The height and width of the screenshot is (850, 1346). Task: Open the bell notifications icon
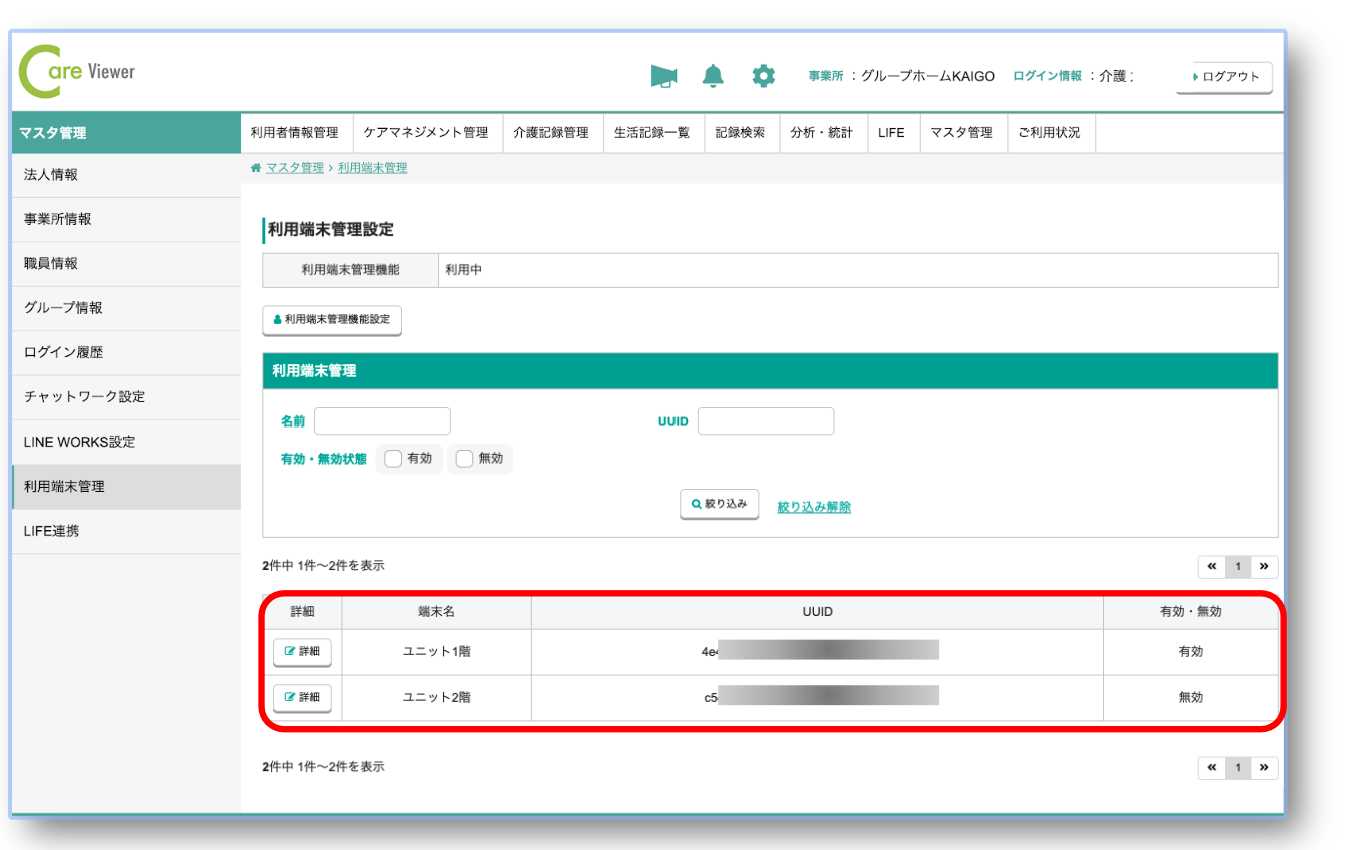pyautogui.click(x=713, y=76)
